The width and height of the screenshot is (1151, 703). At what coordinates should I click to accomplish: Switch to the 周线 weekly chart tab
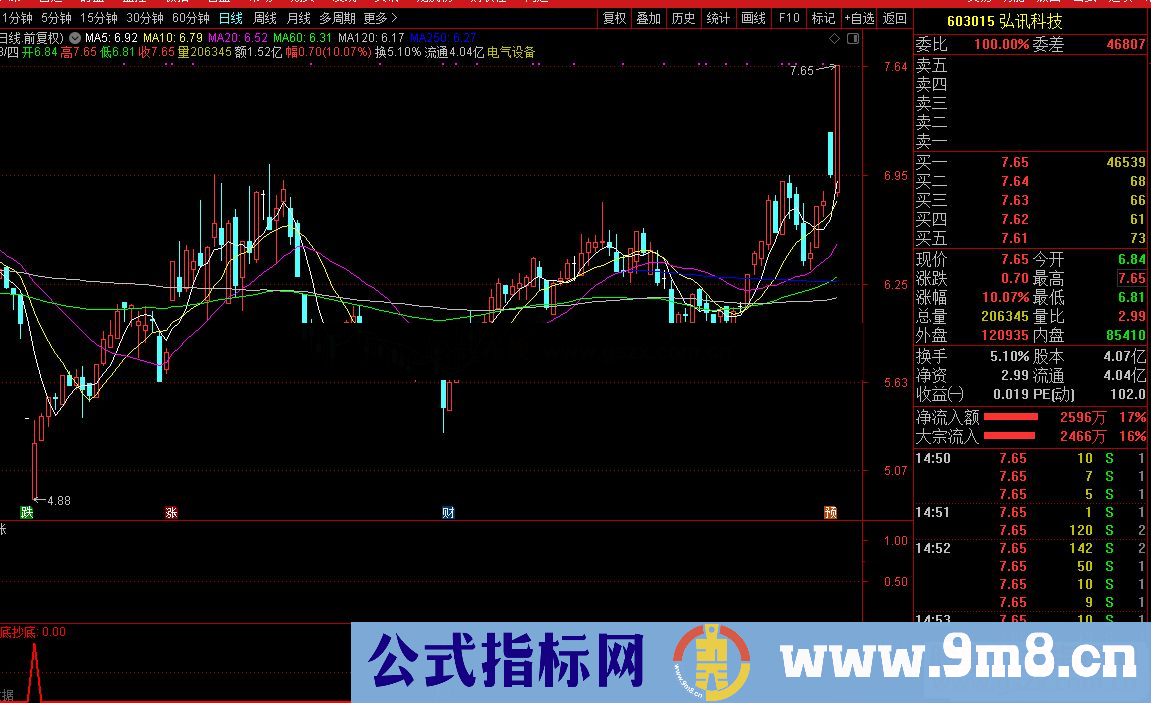pyautogui.click(x=263, y=17)
